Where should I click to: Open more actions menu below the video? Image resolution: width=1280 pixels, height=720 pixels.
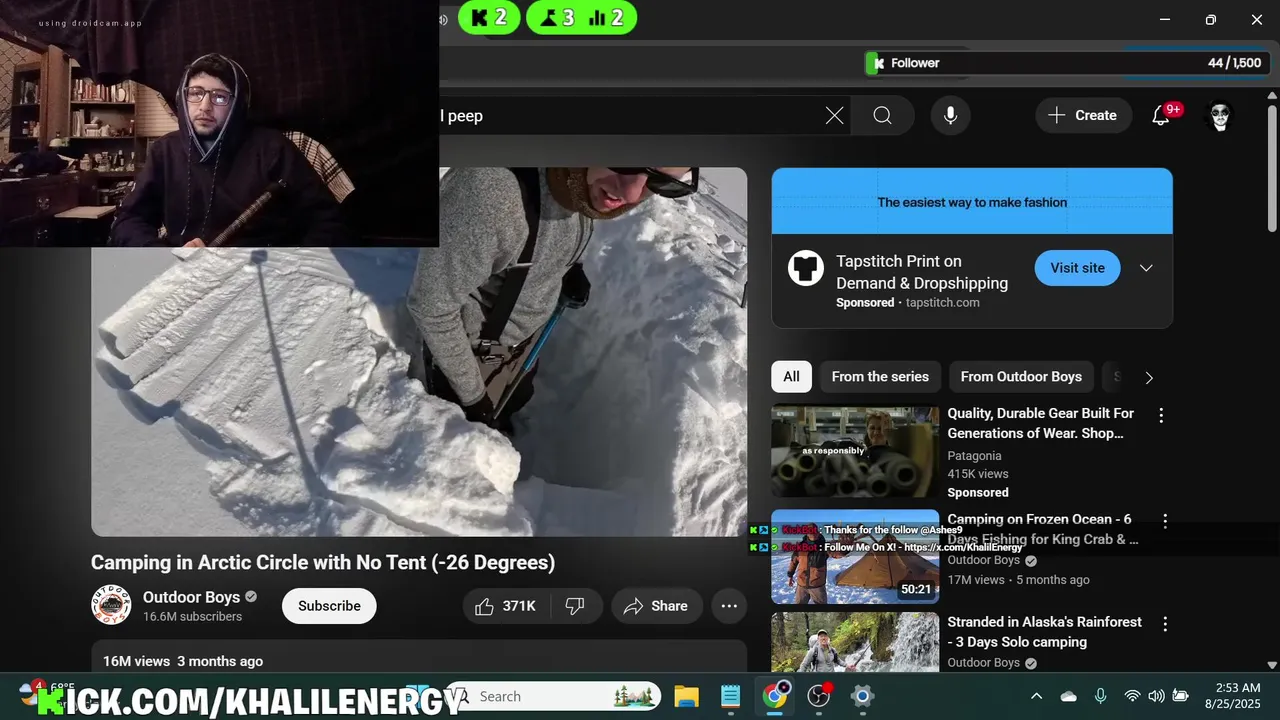point(729,606)
